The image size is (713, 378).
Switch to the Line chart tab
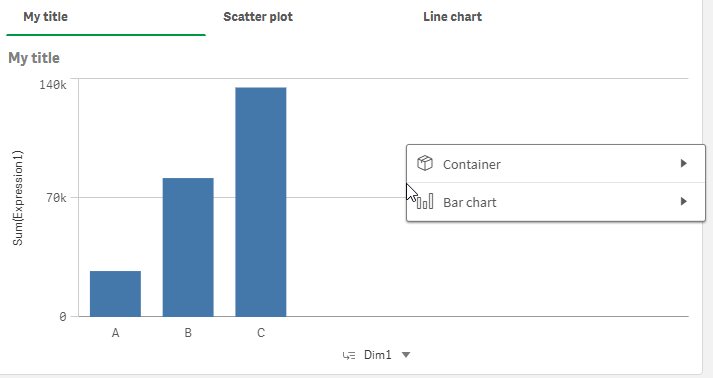point(452,17)
